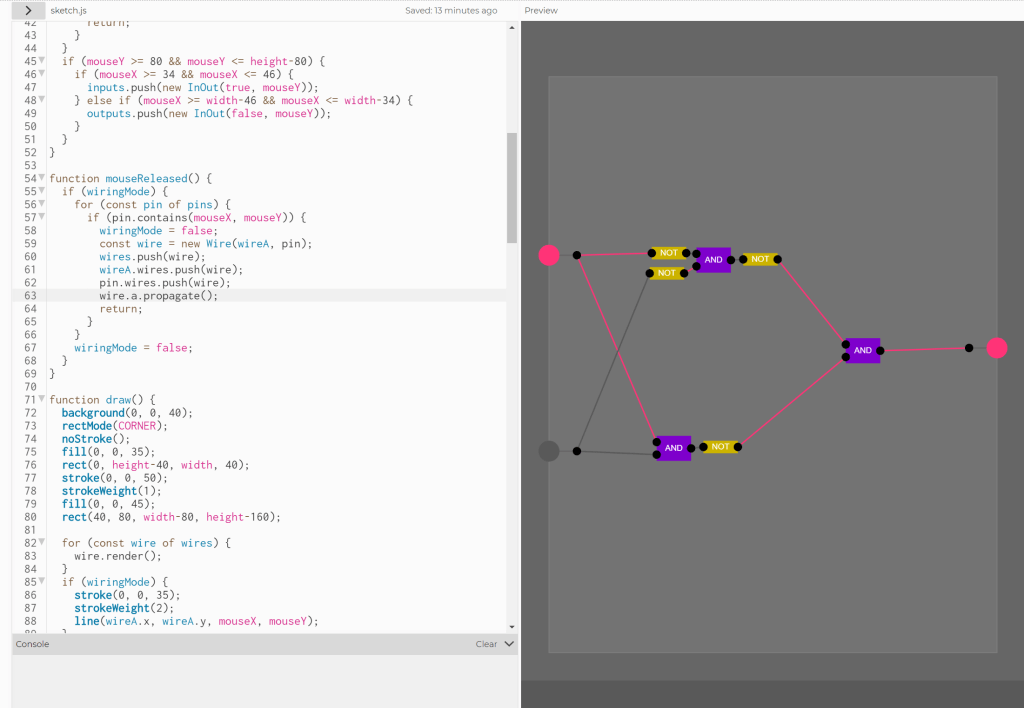The width and height of the screenshot is (1024, 708).
Task: Click the AND gate wired to the output node
Action: (863, 350)
